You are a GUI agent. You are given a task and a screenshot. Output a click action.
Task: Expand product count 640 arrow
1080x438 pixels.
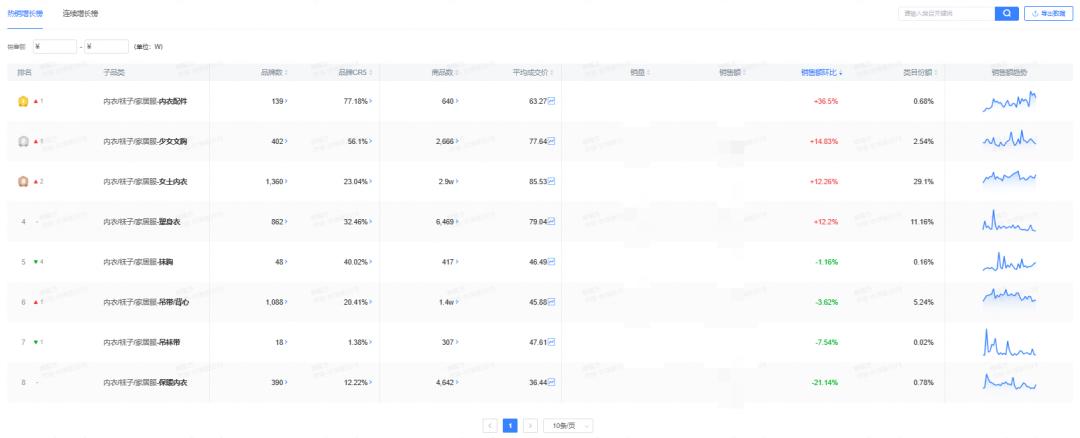[457, 101]
